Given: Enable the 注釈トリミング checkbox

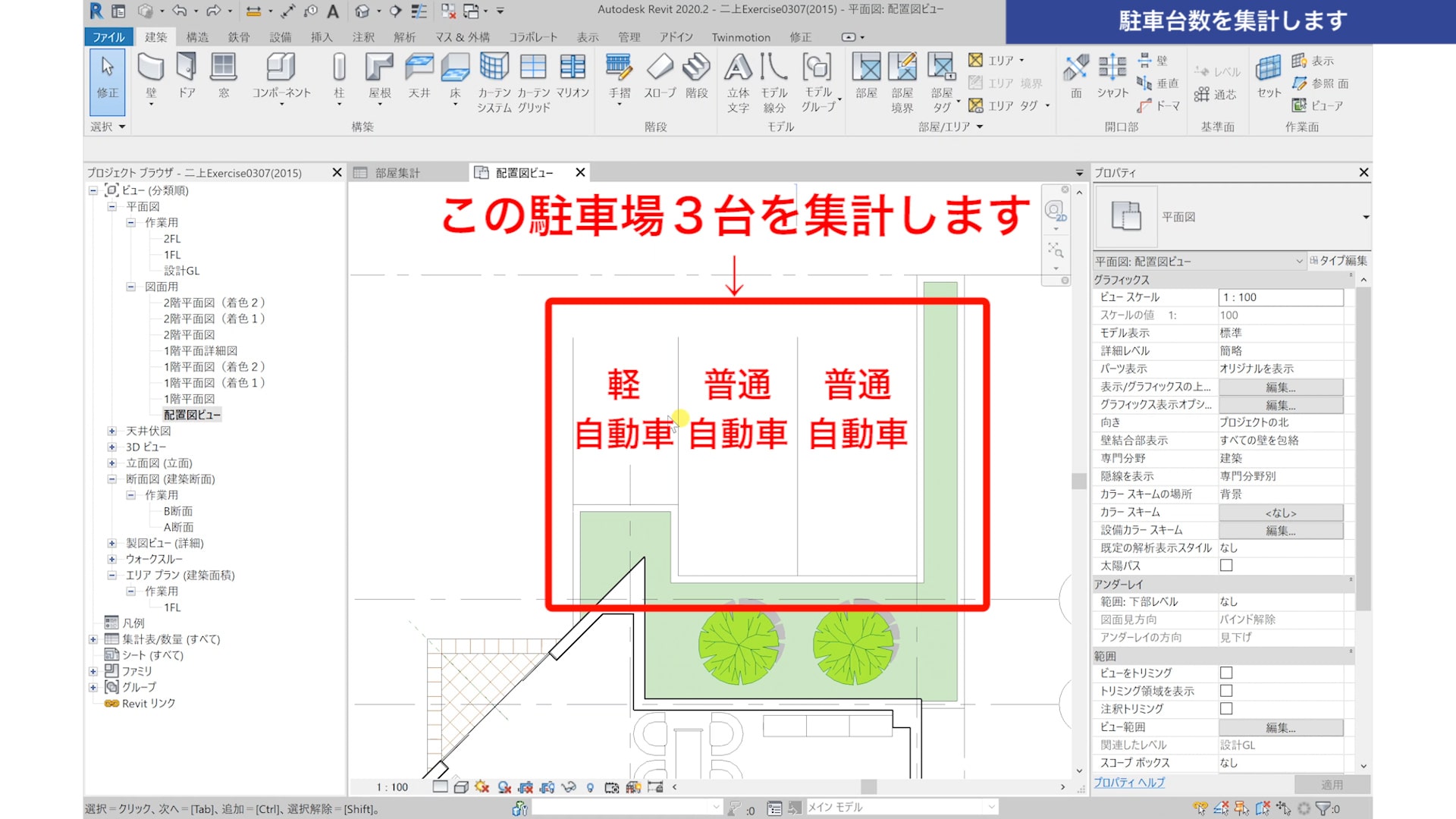Looking at the screenshot, I should (x=1226, y=709).
